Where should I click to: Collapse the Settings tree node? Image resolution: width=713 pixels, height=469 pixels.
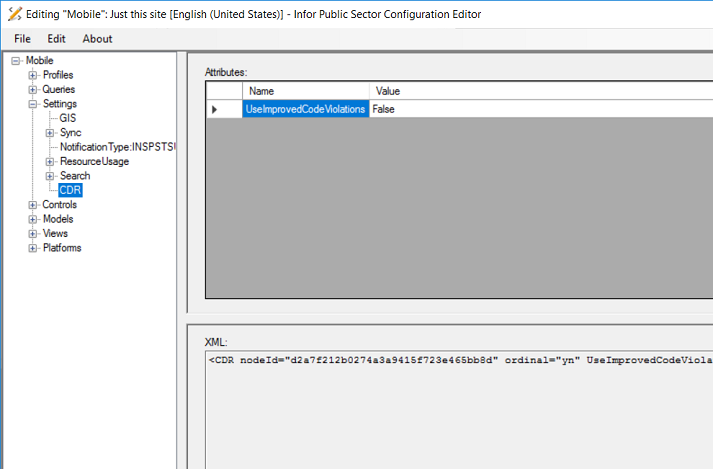point(33,104)
